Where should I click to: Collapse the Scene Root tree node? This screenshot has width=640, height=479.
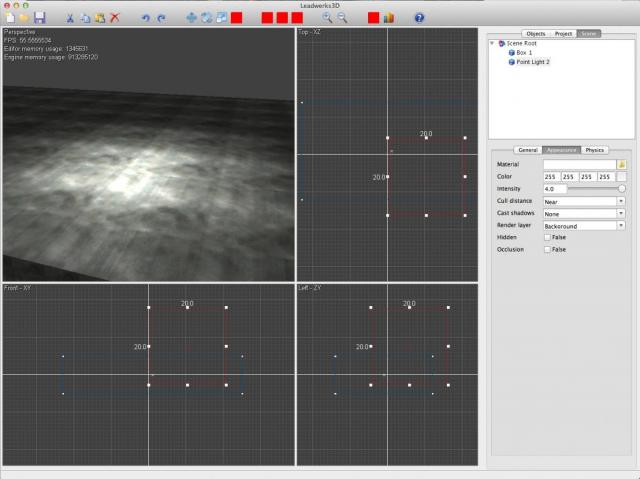[x=492, y=43]
